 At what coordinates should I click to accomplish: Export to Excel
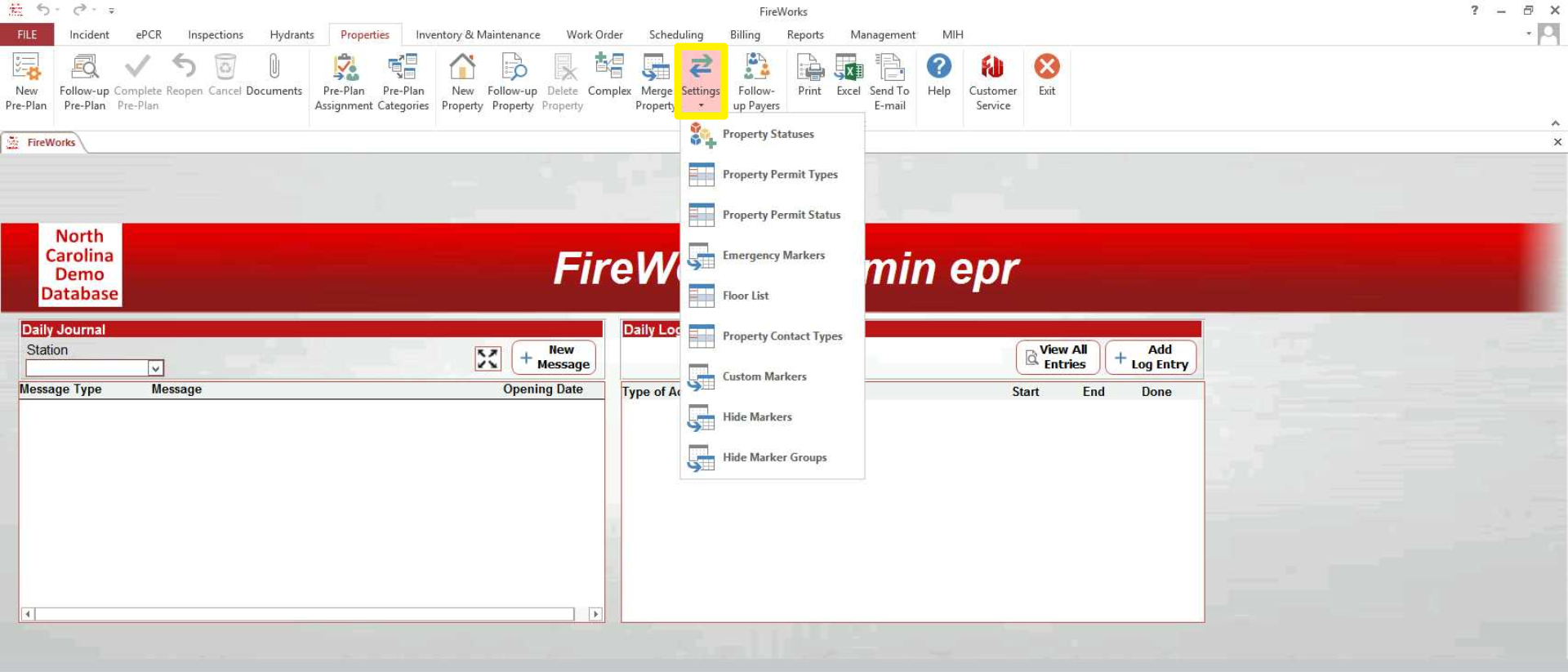[x=849, y=75]
